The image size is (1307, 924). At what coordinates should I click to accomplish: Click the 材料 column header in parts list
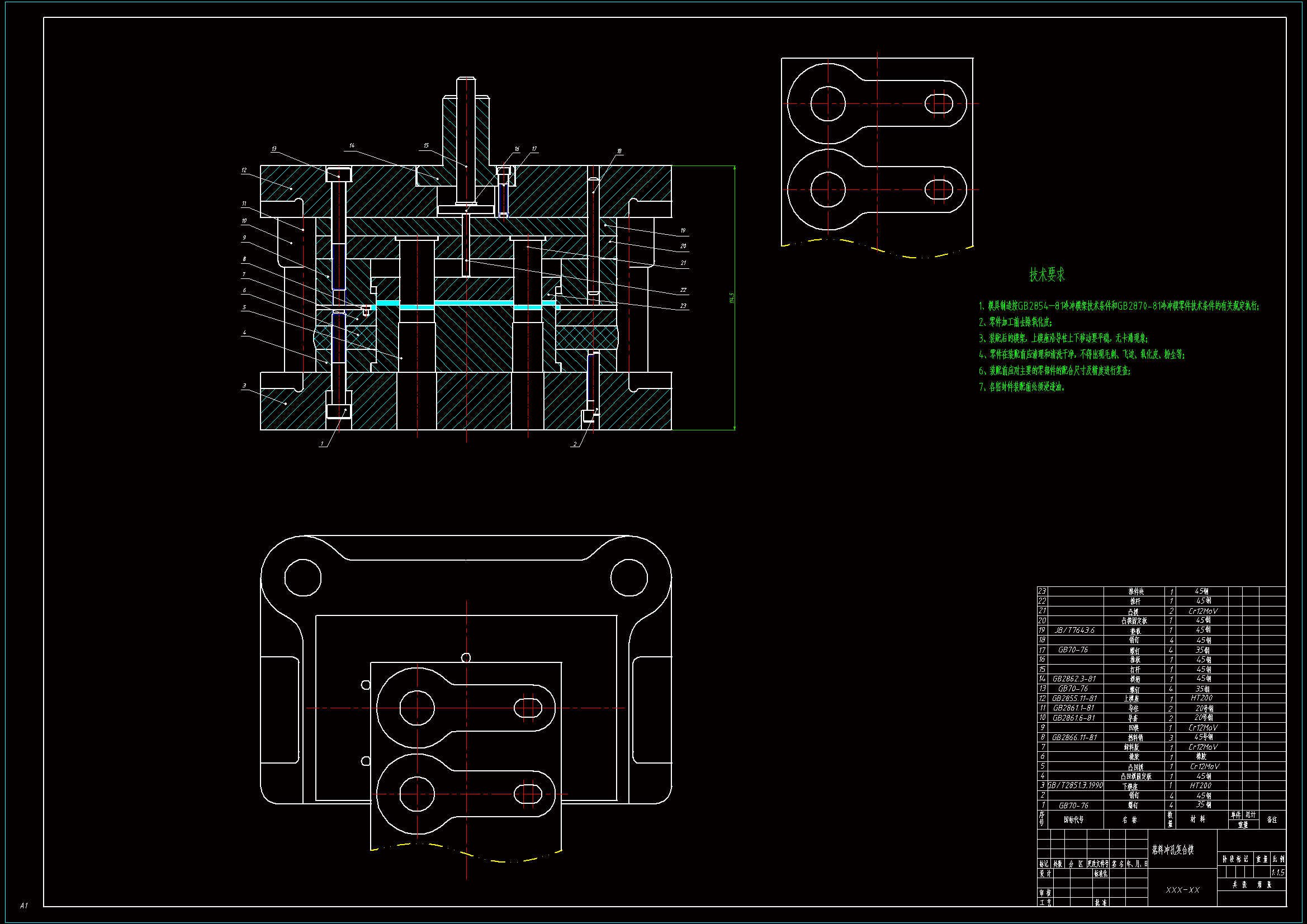pyautogui.click(x=1197, y=819)
